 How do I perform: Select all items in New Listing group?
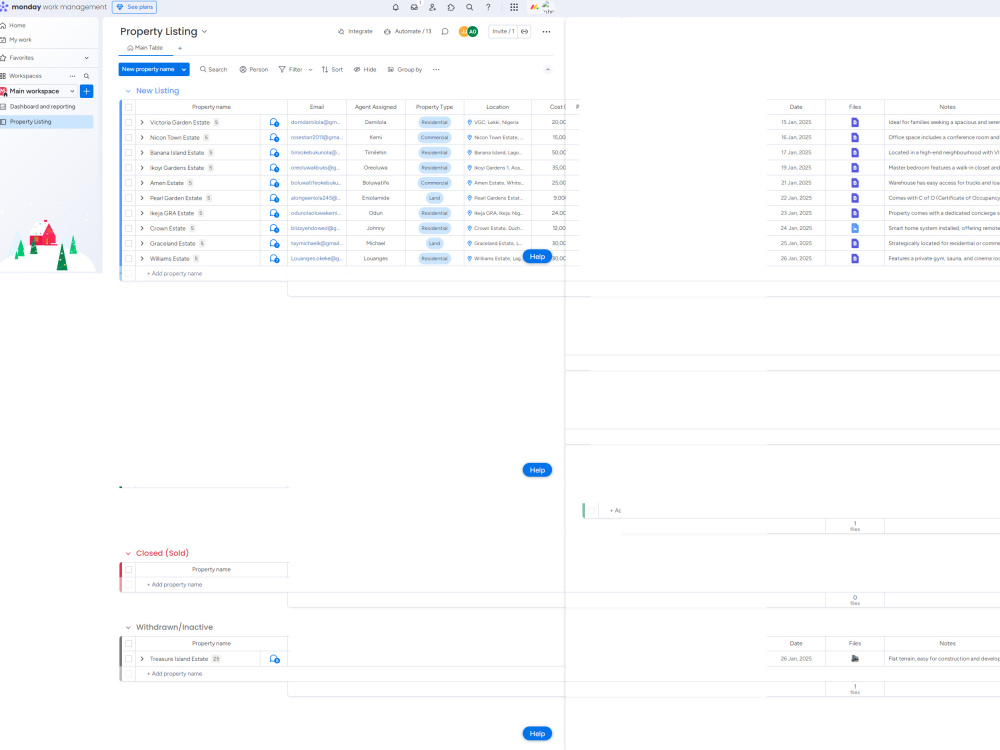[129, 107]
